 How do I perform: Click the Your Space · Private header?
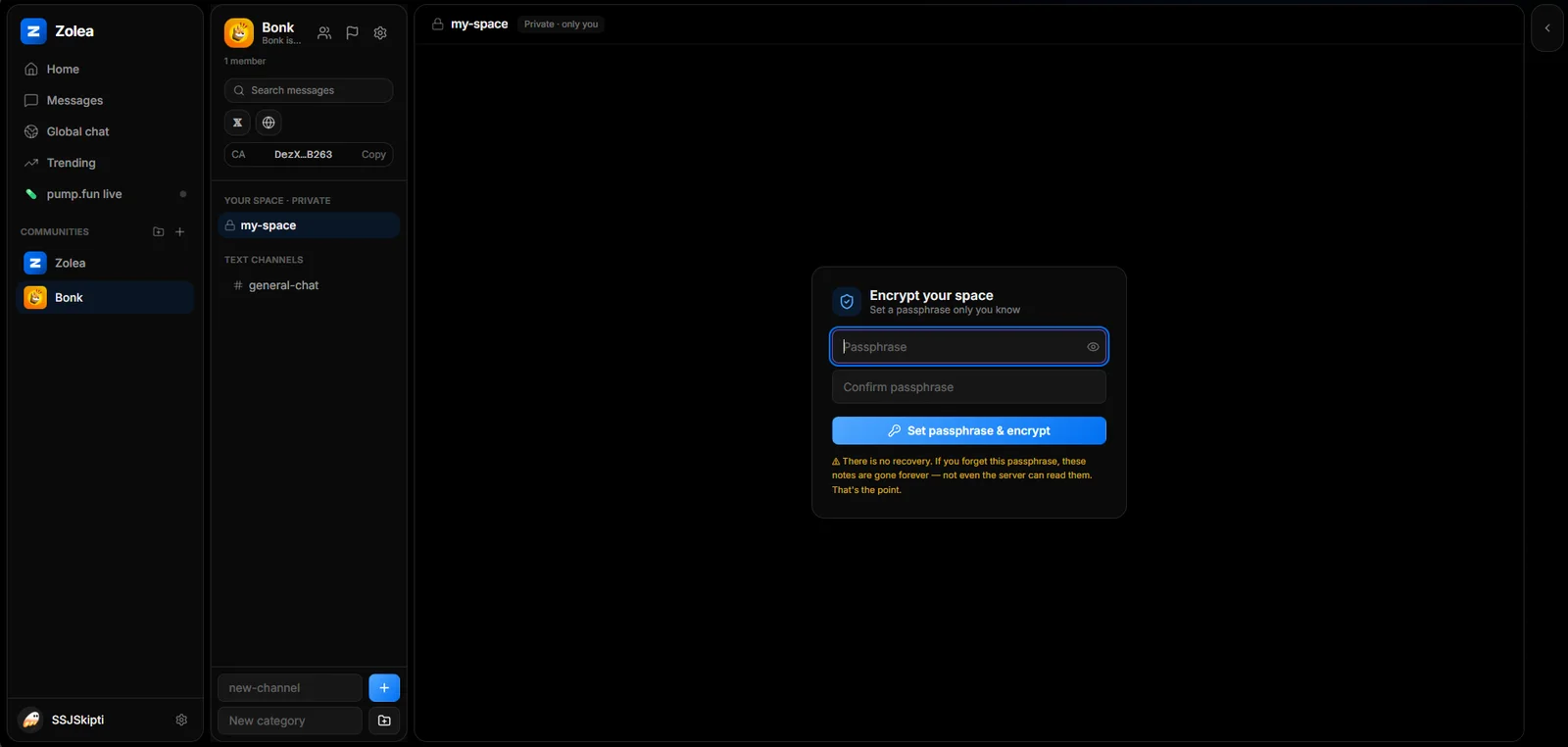tap(277, 201)
